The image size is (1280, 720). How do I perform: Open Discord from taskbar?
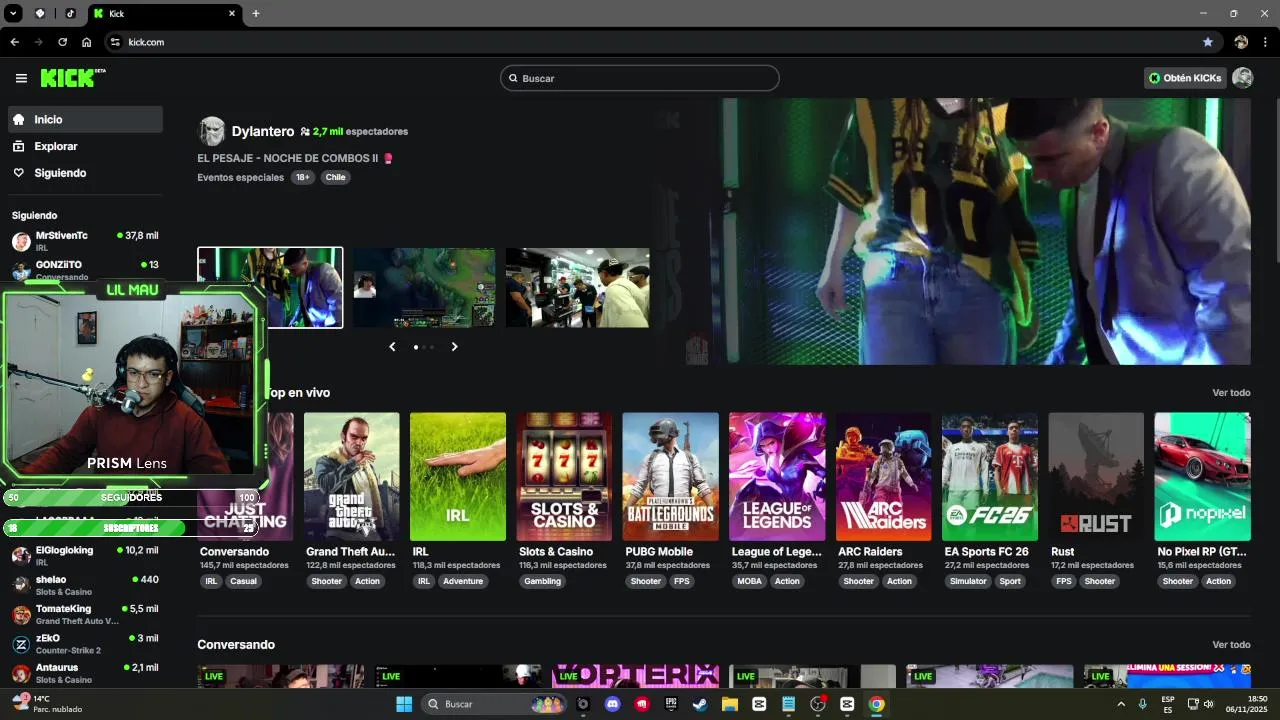coord(613,704)
